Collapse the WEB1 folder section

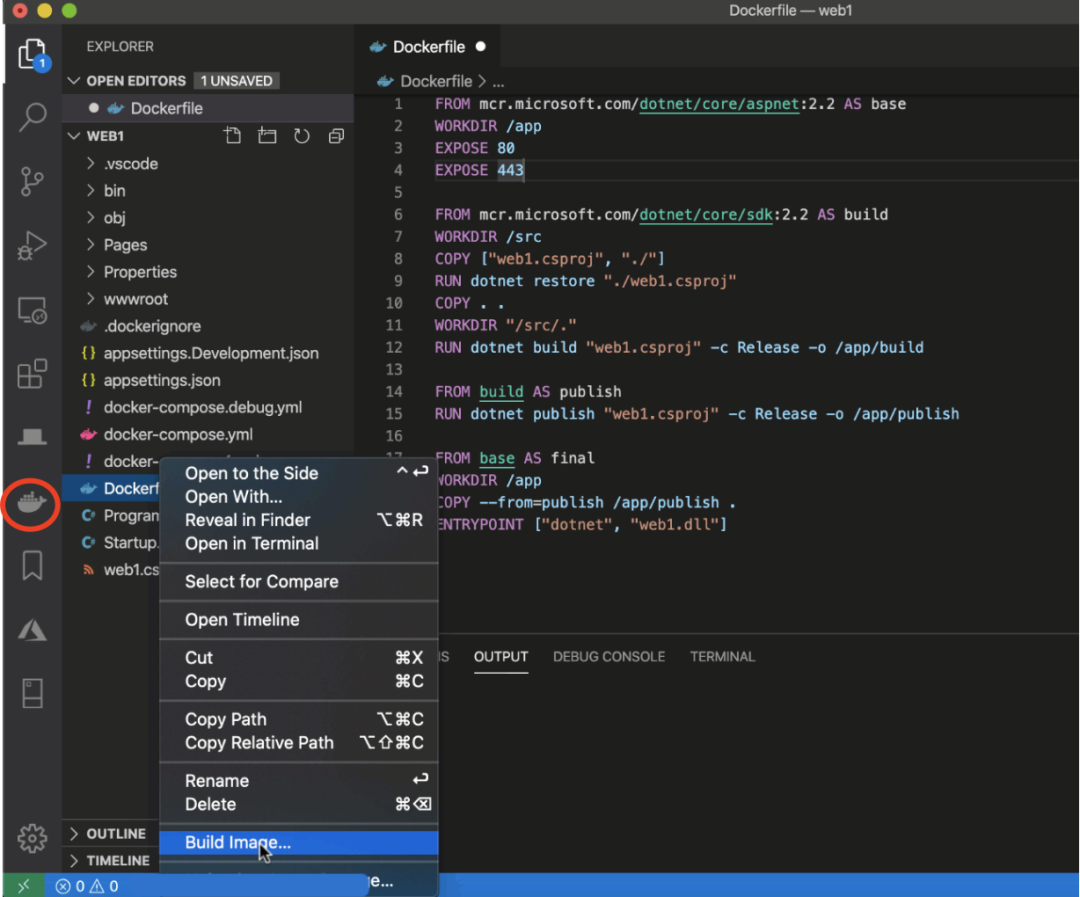coord(74,136)
